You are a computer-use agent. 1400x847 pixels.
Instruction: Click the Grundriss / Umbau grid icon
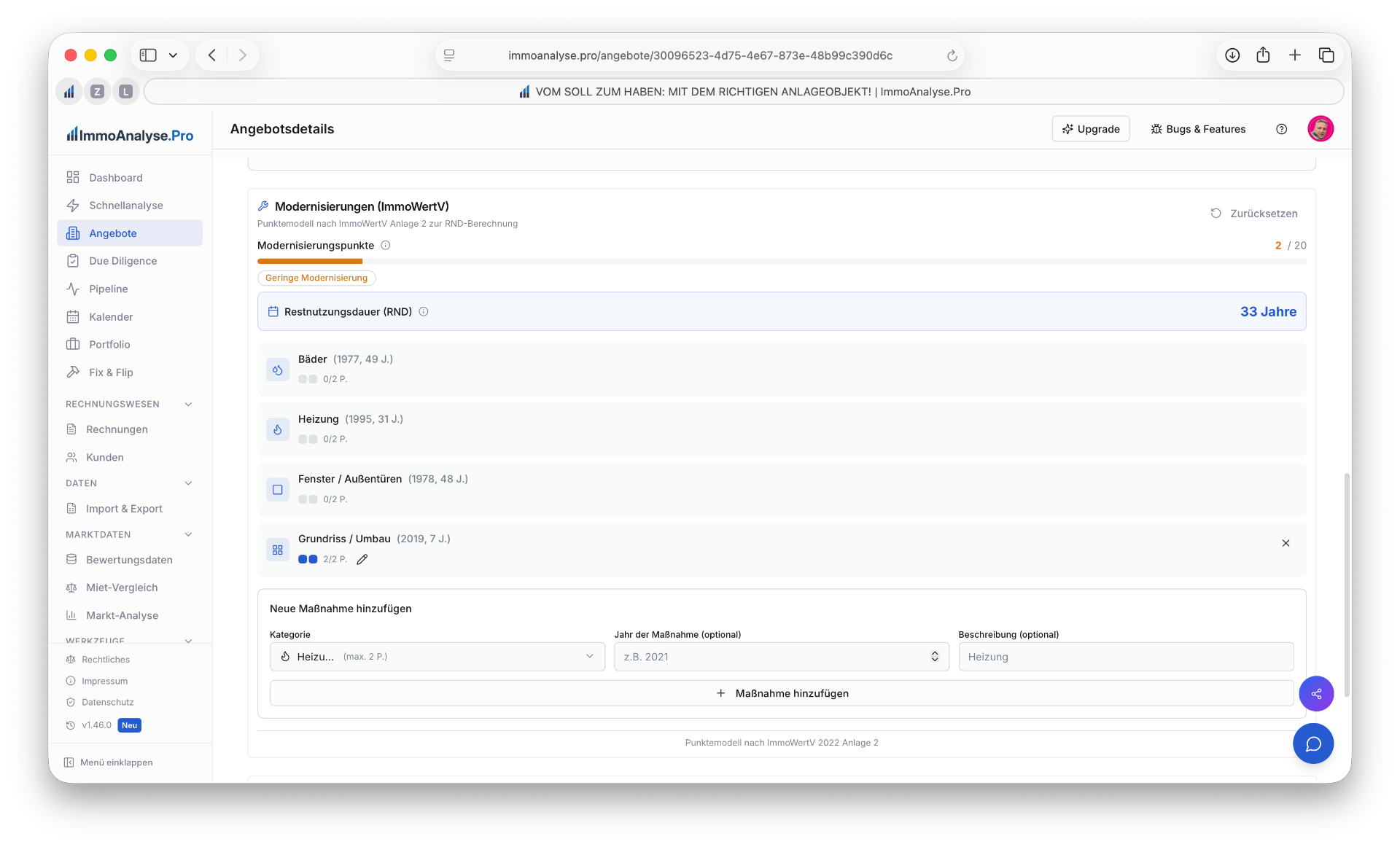tap(278, 550)
